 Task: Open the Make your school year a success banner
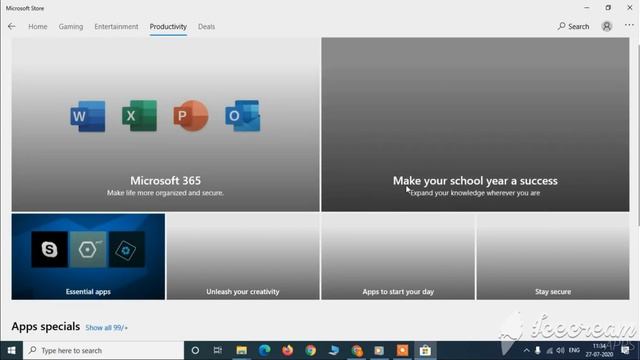click(475, 124)
